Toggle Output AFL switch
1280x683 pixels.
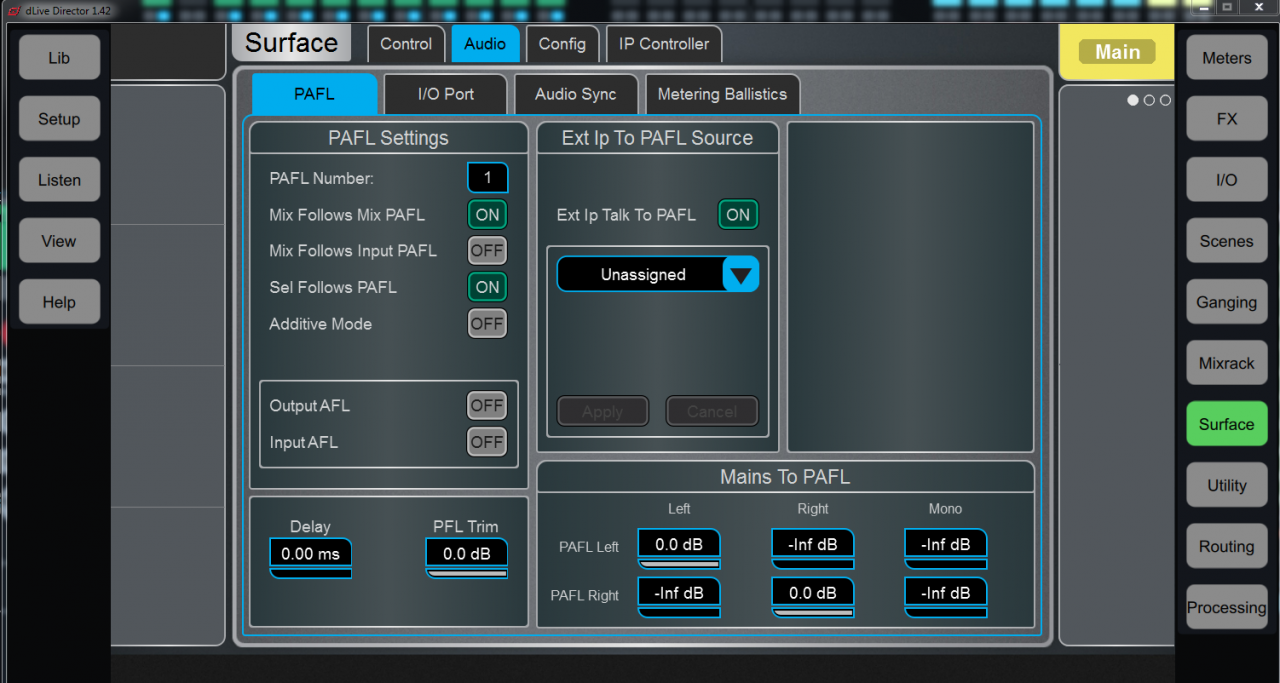[487, 406]
